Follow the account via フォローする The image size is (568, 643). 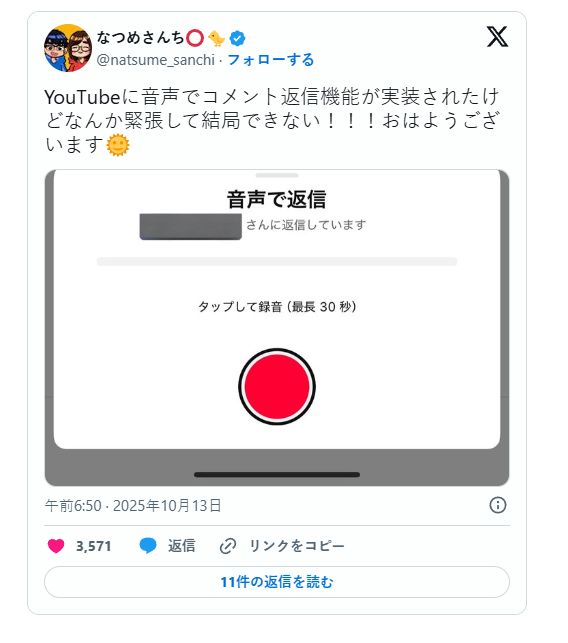271,60
